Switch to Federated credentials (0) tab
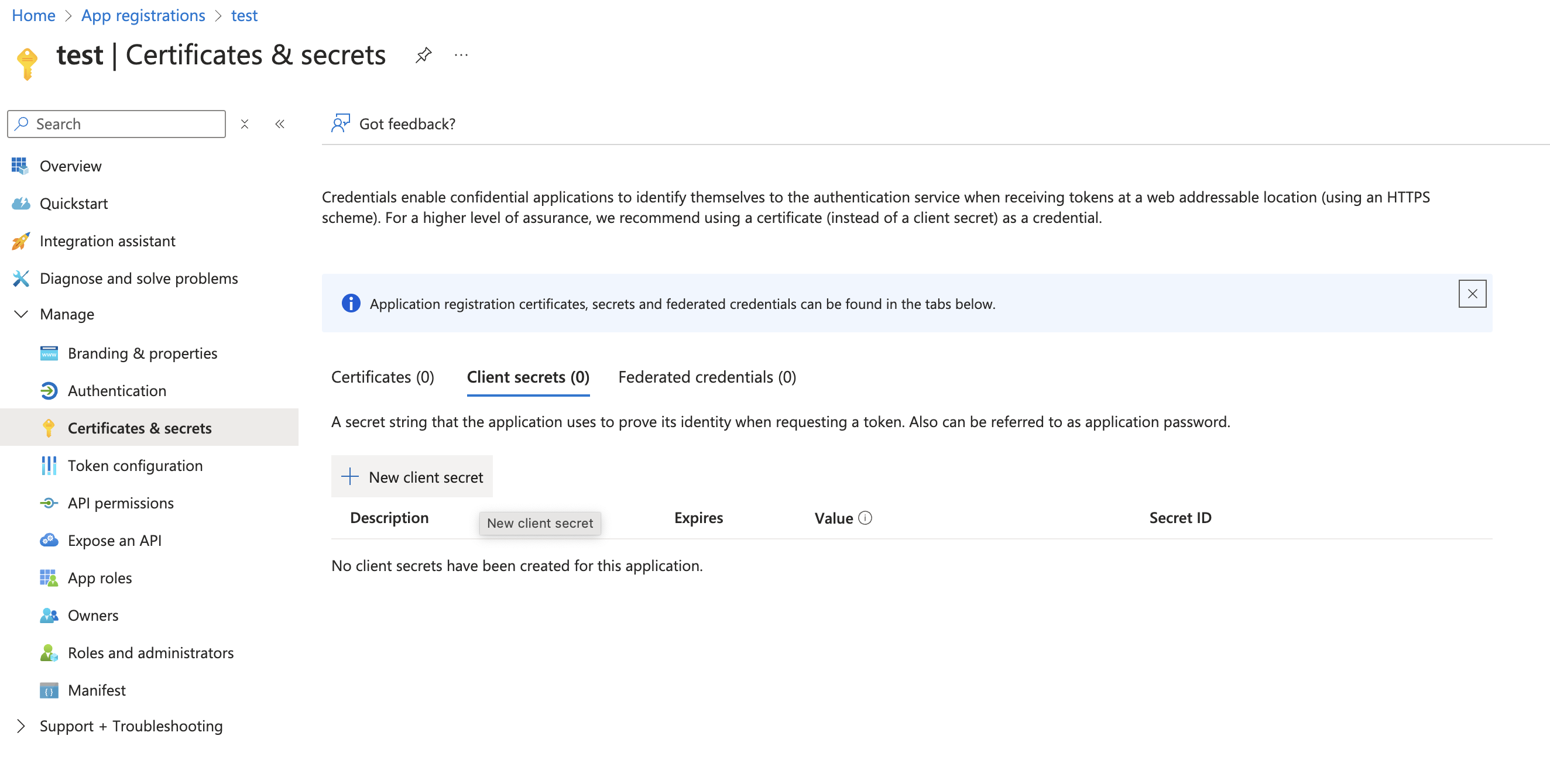This screenshot has width=1550, height=784. [x=707, y=377]
